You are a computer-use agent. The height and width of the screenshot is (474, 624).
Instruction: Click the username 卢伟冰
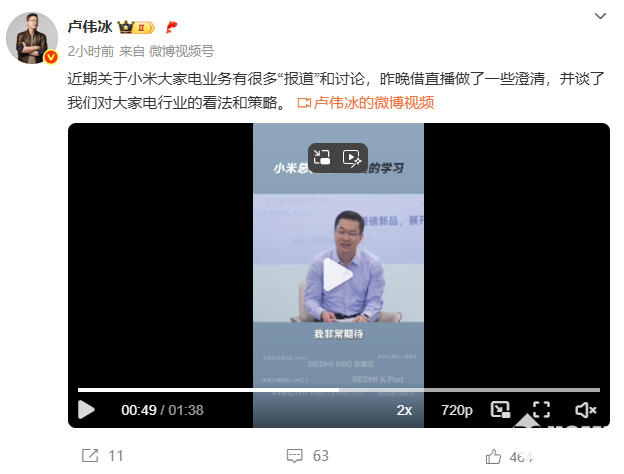click(90, 27)
